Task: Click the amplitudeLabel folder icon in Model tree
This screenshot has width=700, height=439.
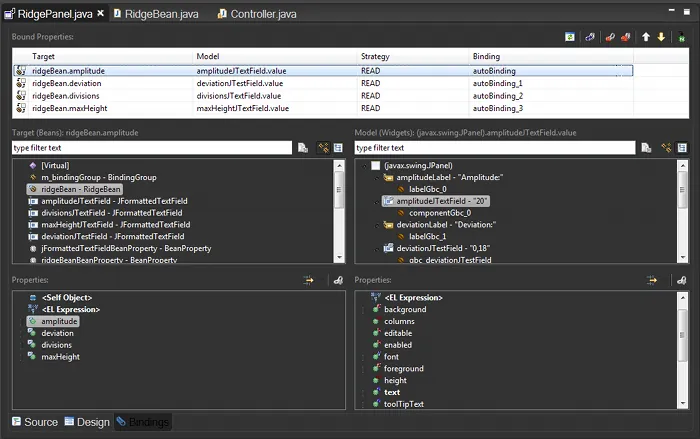Action: (388, 177)
